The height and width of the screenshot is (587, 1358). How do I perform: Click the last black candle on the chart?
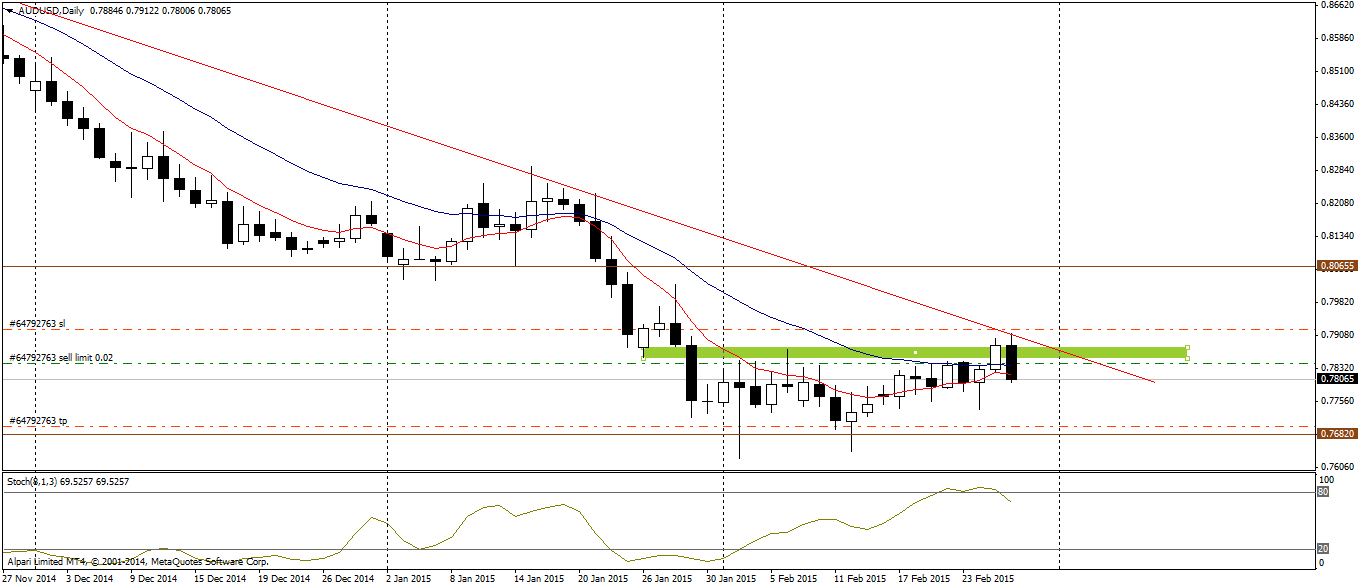(1011, 361)
